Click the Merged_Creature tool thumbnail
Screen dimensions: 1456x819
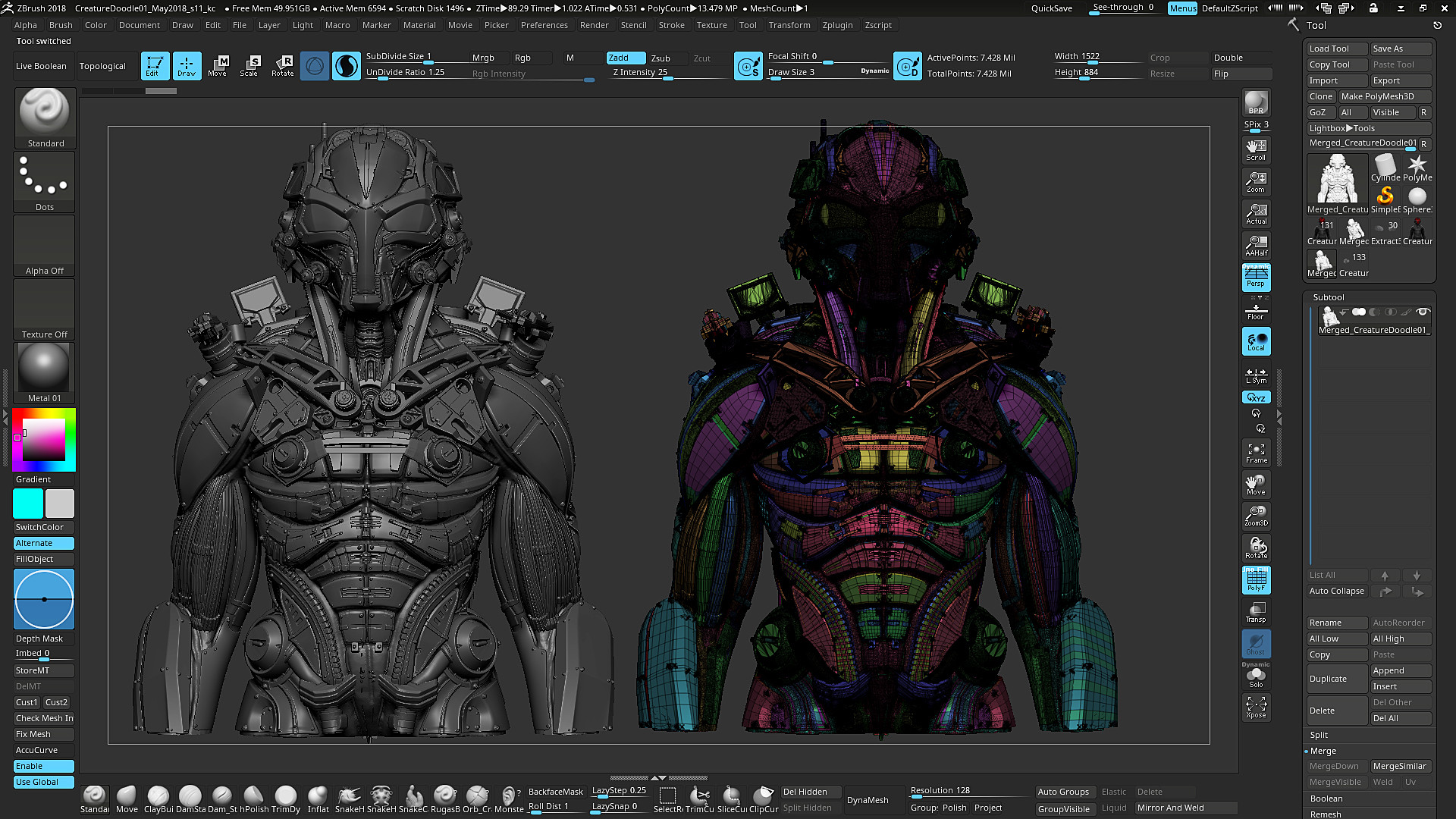[1338, 184]
